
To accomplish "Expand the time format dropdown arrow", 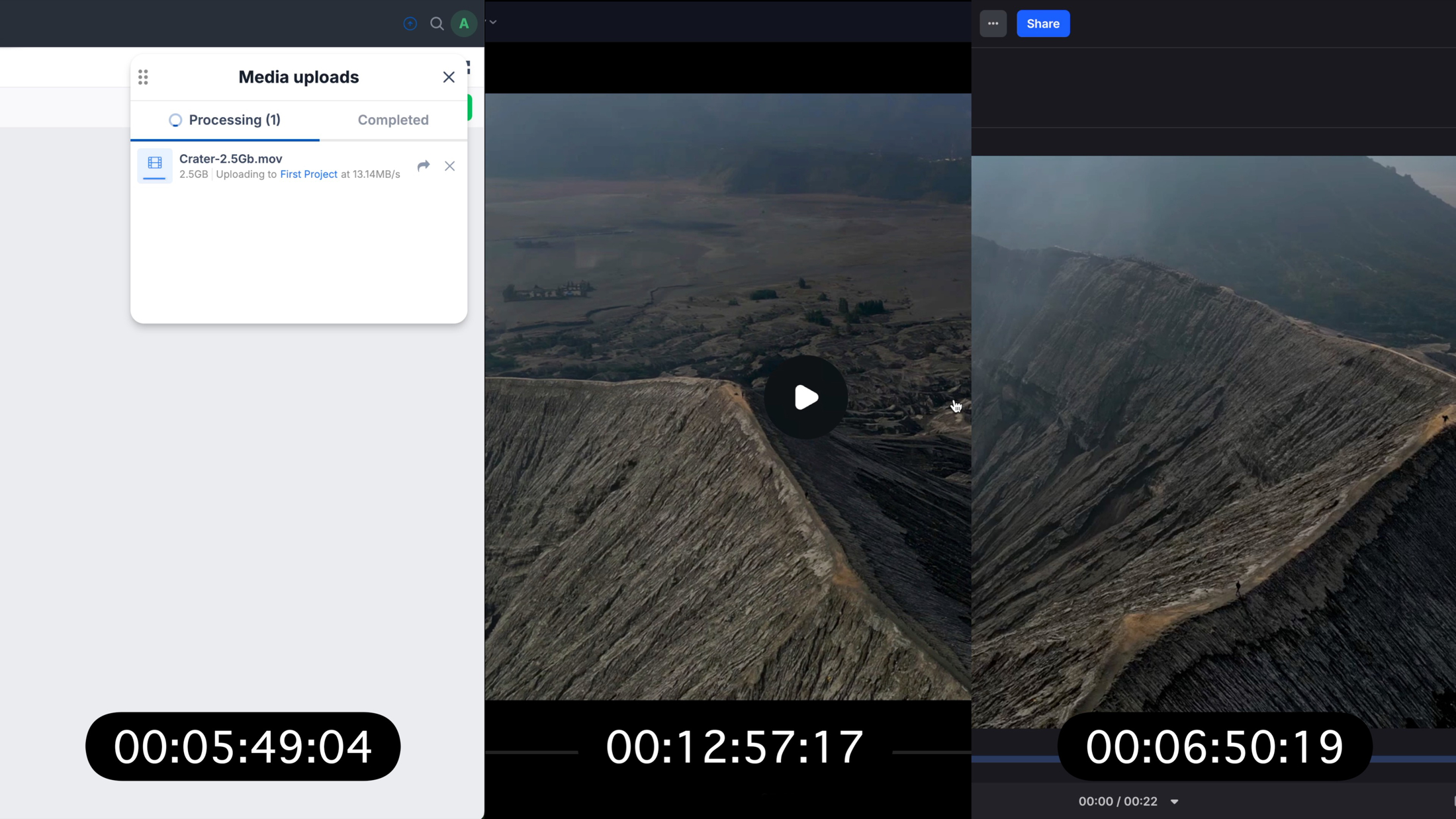I will (x=1174, y=802).
